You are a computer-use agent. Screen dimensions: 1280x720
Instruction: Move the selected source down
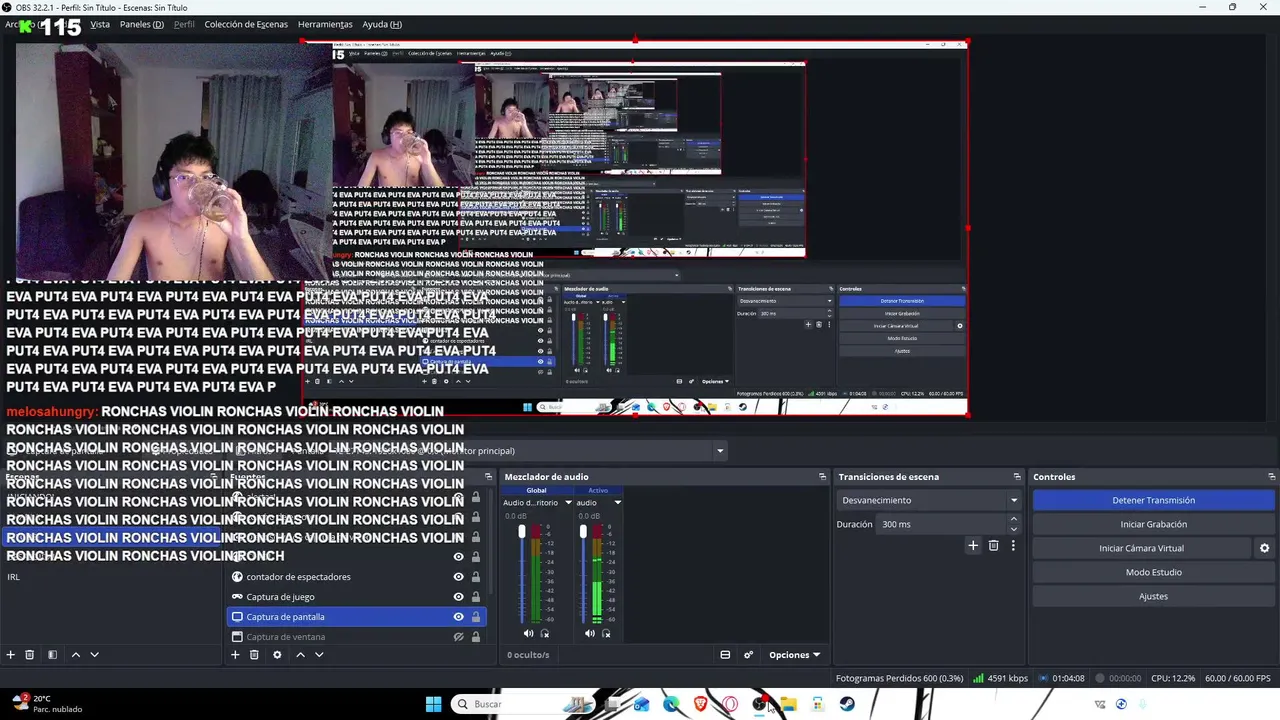coord(319,655)
